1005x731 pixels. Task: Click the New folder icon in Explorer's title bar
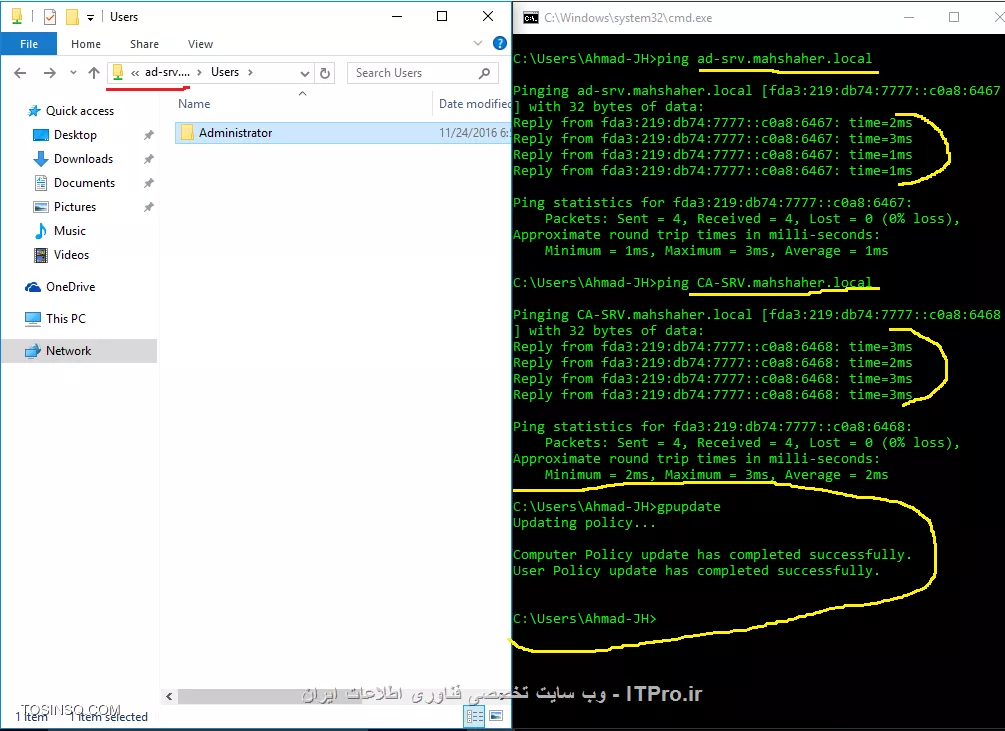click(72, 17)
